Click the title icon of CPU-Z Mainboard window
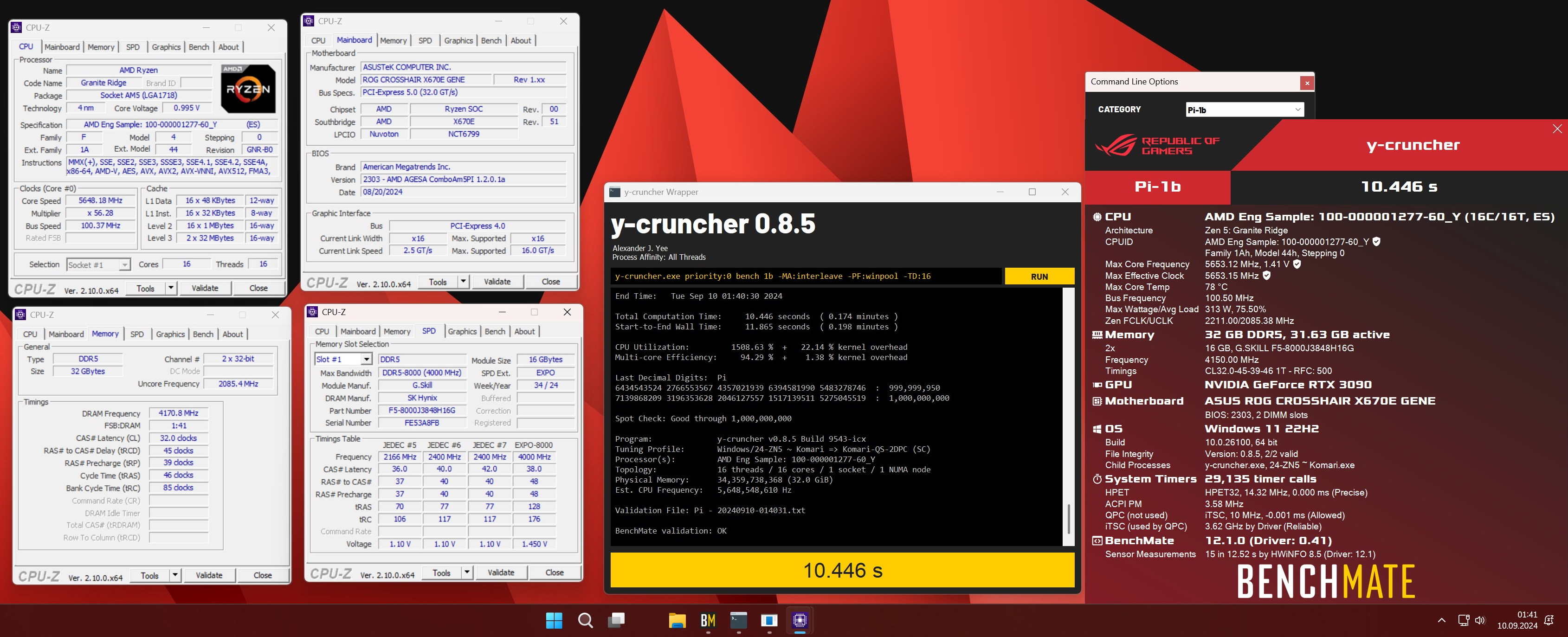Image resolution: width=1568 pixels, height=637 pixels. click(x=309, y=21)
